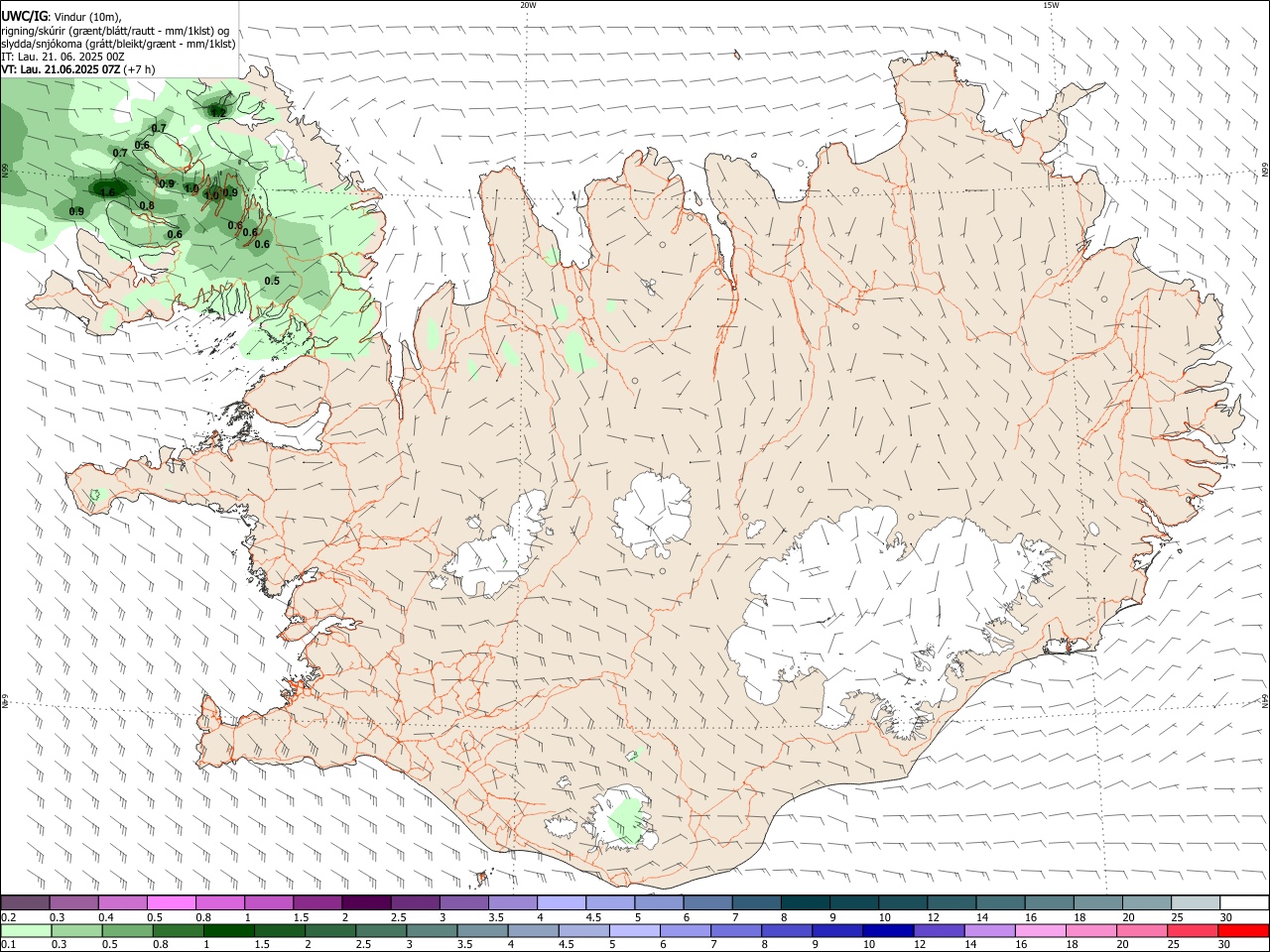
Task: Click the '1.6' precipitation value on the map
Action: (x=108, y=191)
